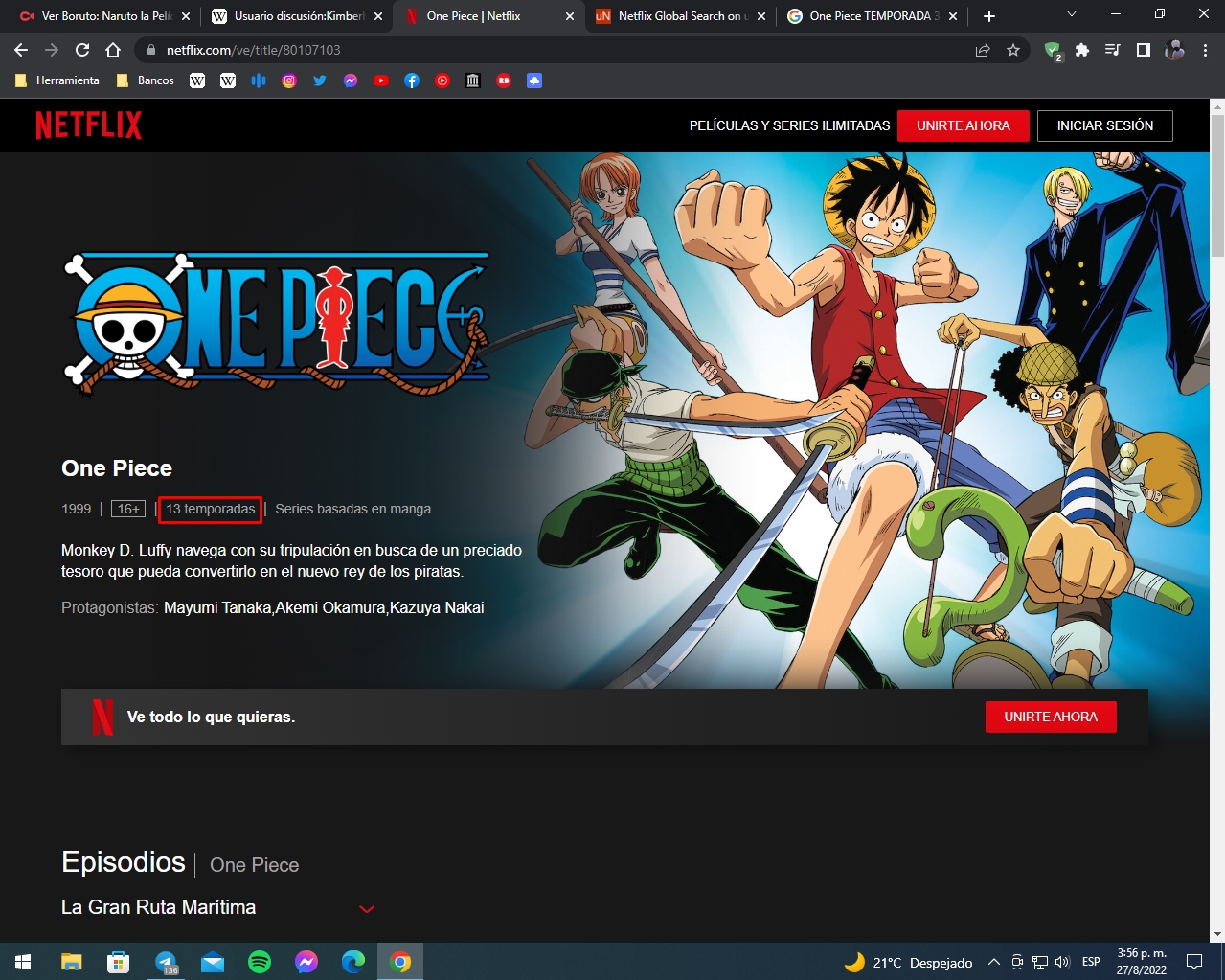Open the notification center icon
Viewport: 1225px width, 980px height.
click(x=1194, y=962)
